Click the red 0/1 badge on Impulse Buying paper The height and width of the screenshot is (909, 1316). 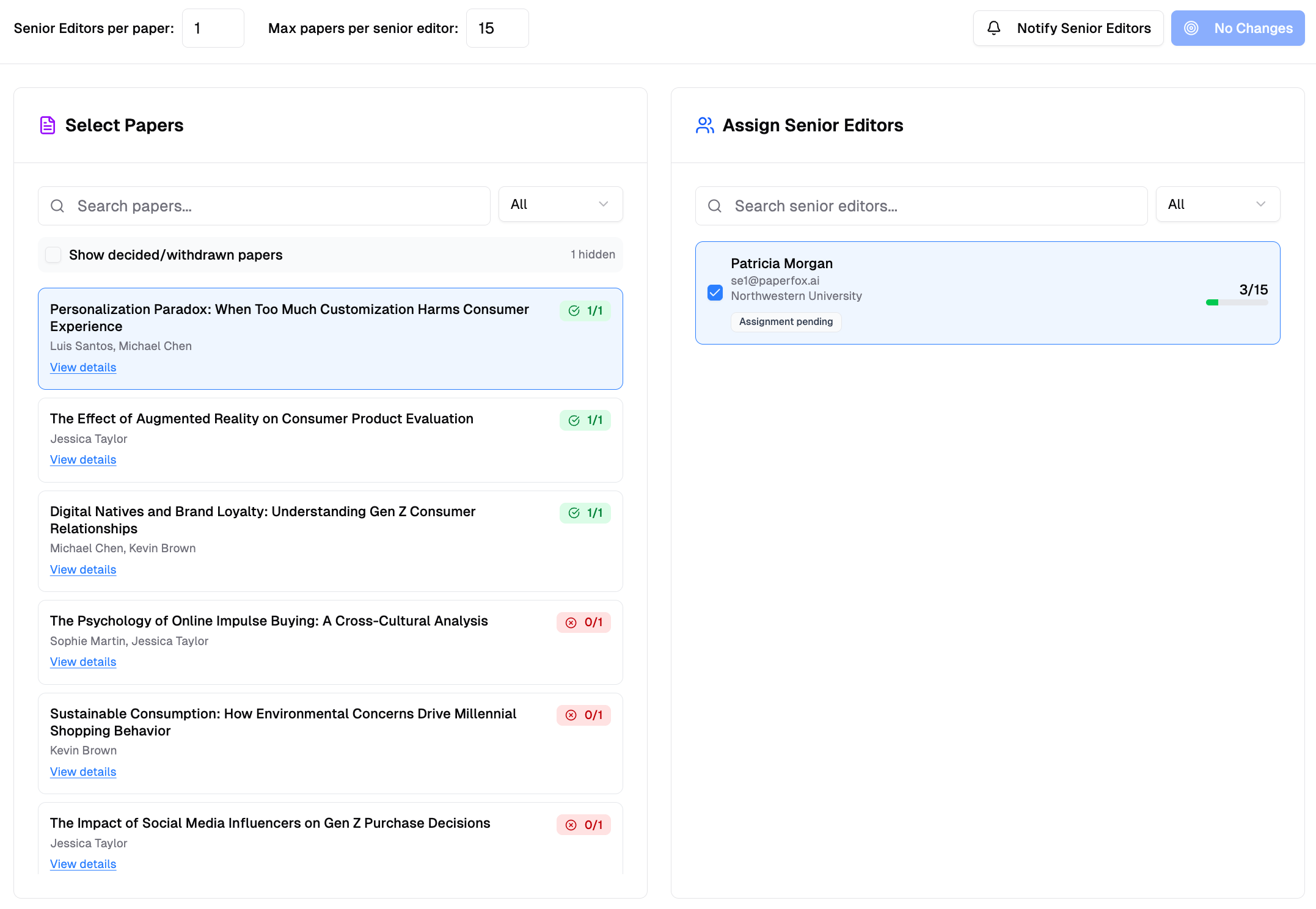pos(583,622)
